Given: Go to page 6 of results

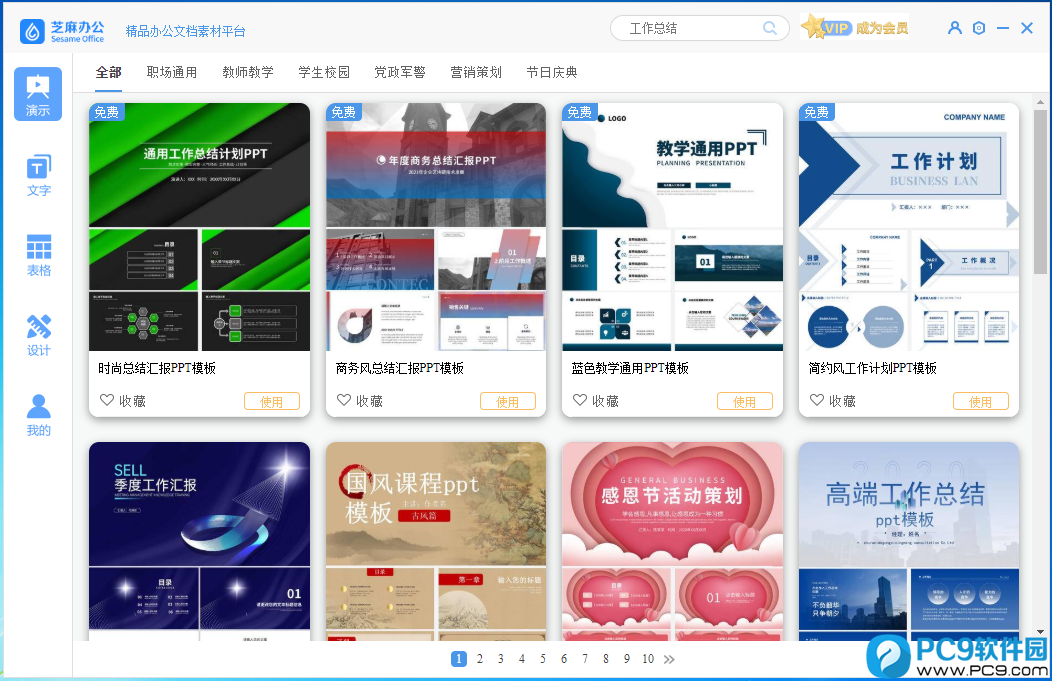Looking at the screenshot, I should (564, 659).
